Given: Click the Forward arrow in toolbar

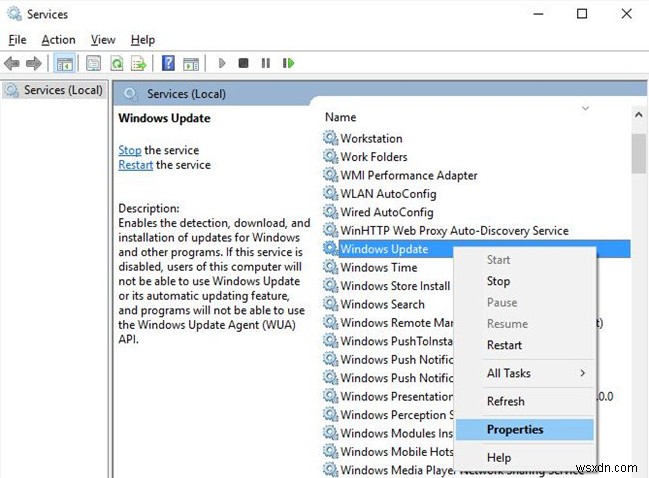Looking at the screenshot, I should tap(34, 63).
